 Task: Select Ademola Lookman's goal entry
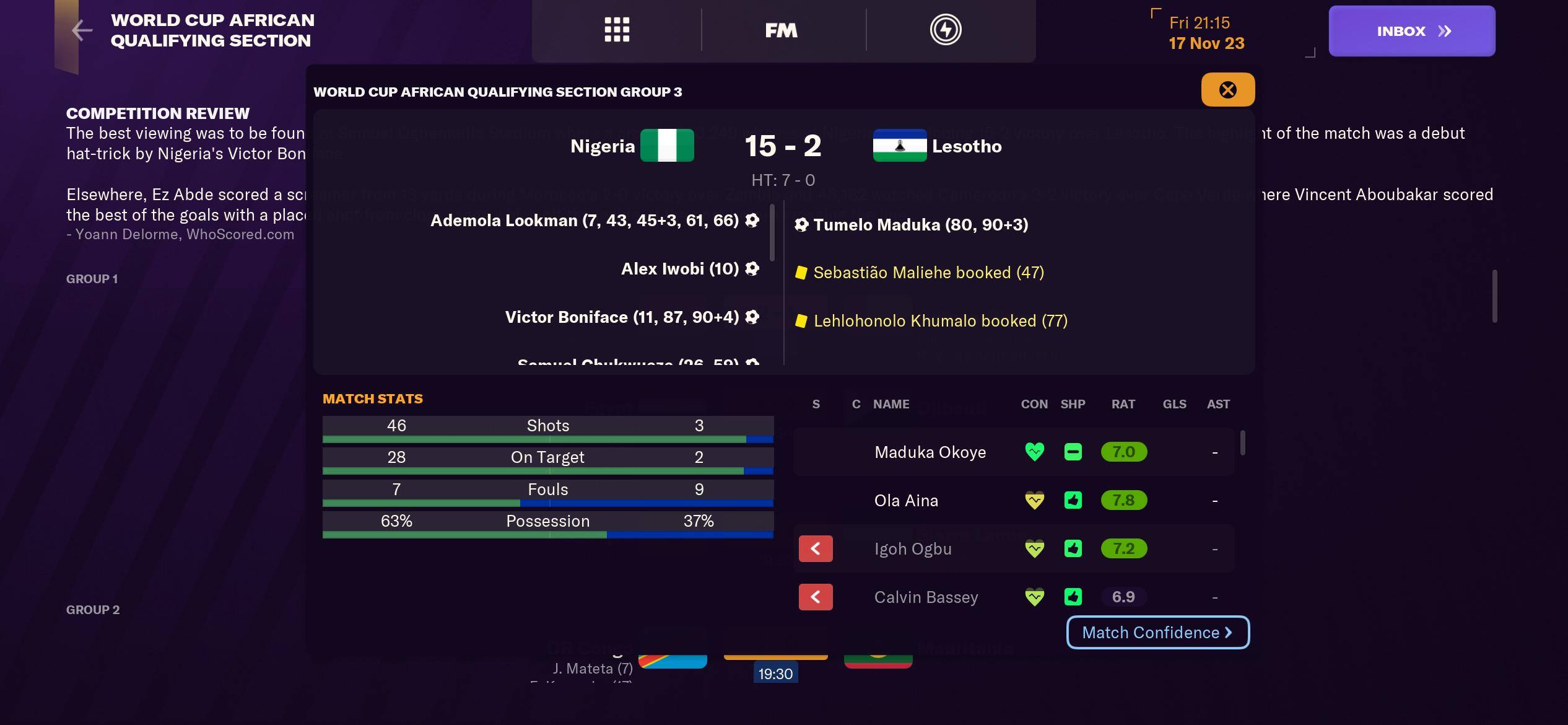coord(584,221)
